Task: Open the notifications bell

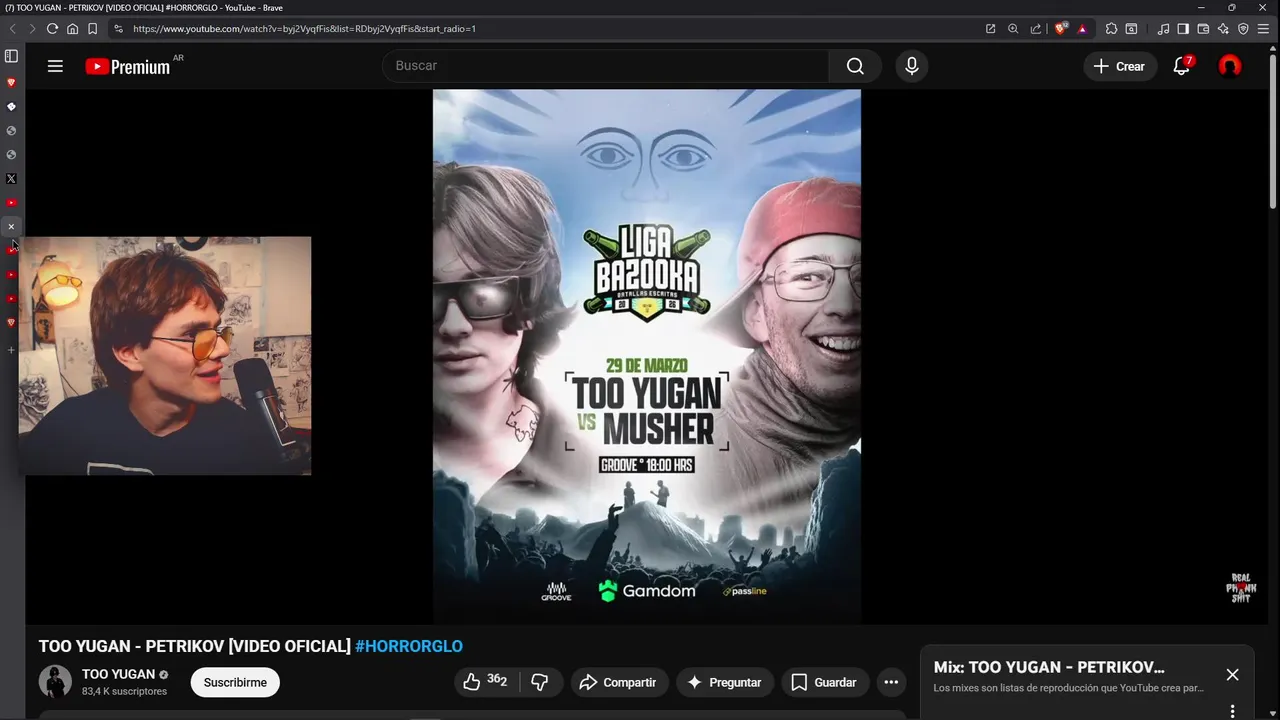Action: [x=1181, y=66]
